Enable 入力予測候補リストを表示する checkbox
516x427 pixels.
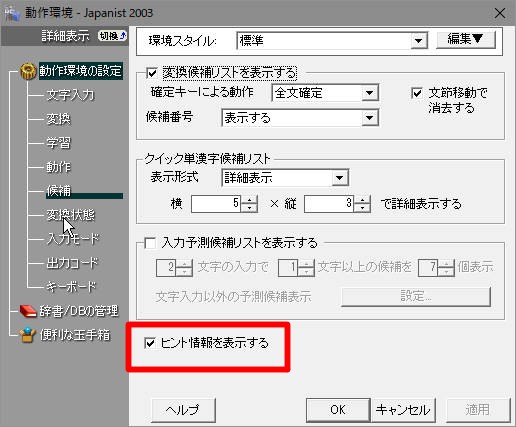tap(150, 243)
